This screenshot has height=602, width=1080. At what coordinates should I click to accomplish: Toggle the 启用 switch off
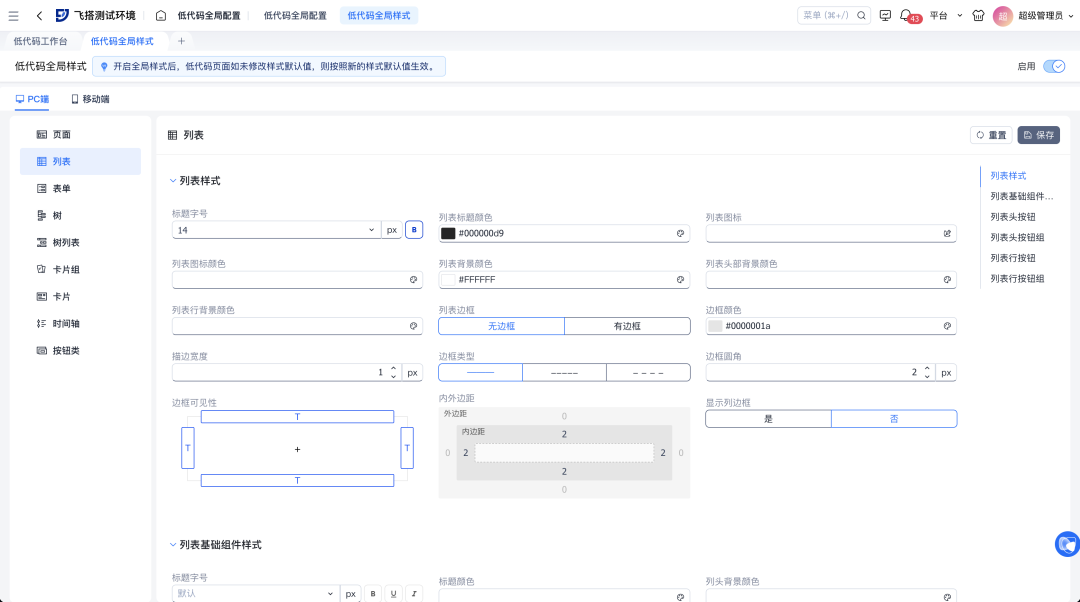click(1054, 66)
